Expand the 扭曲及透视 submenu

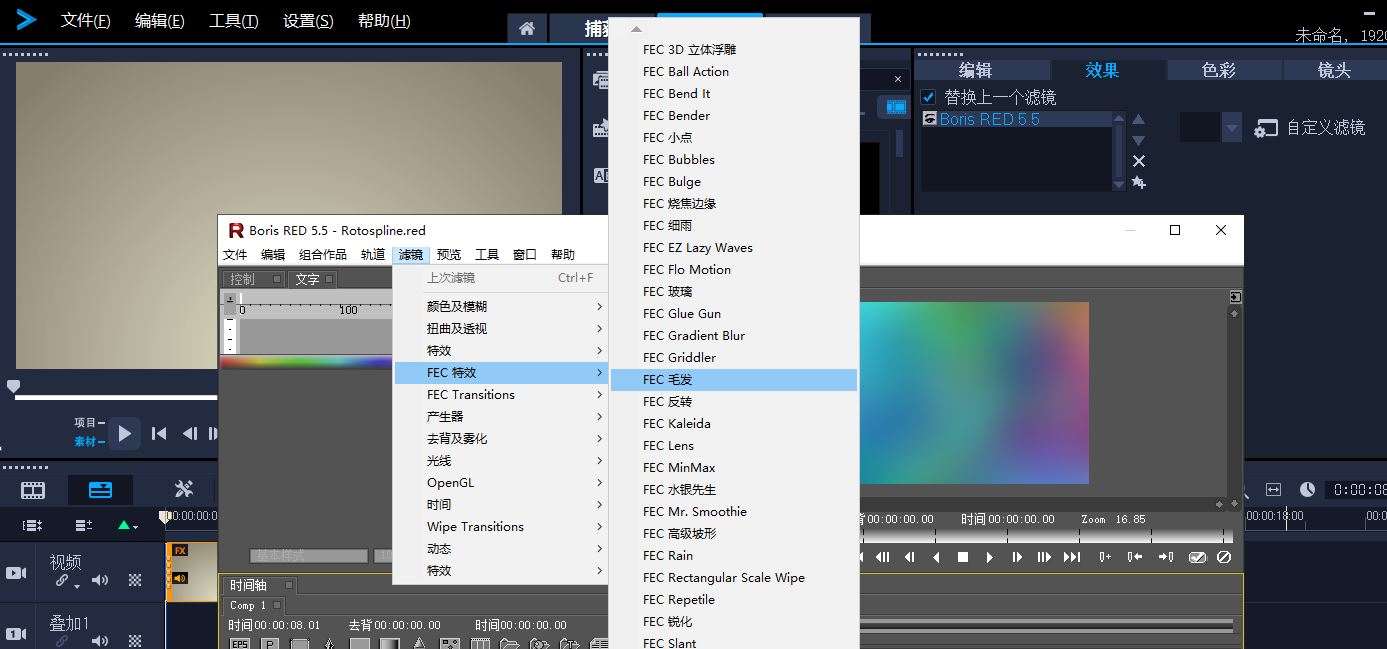501,328
